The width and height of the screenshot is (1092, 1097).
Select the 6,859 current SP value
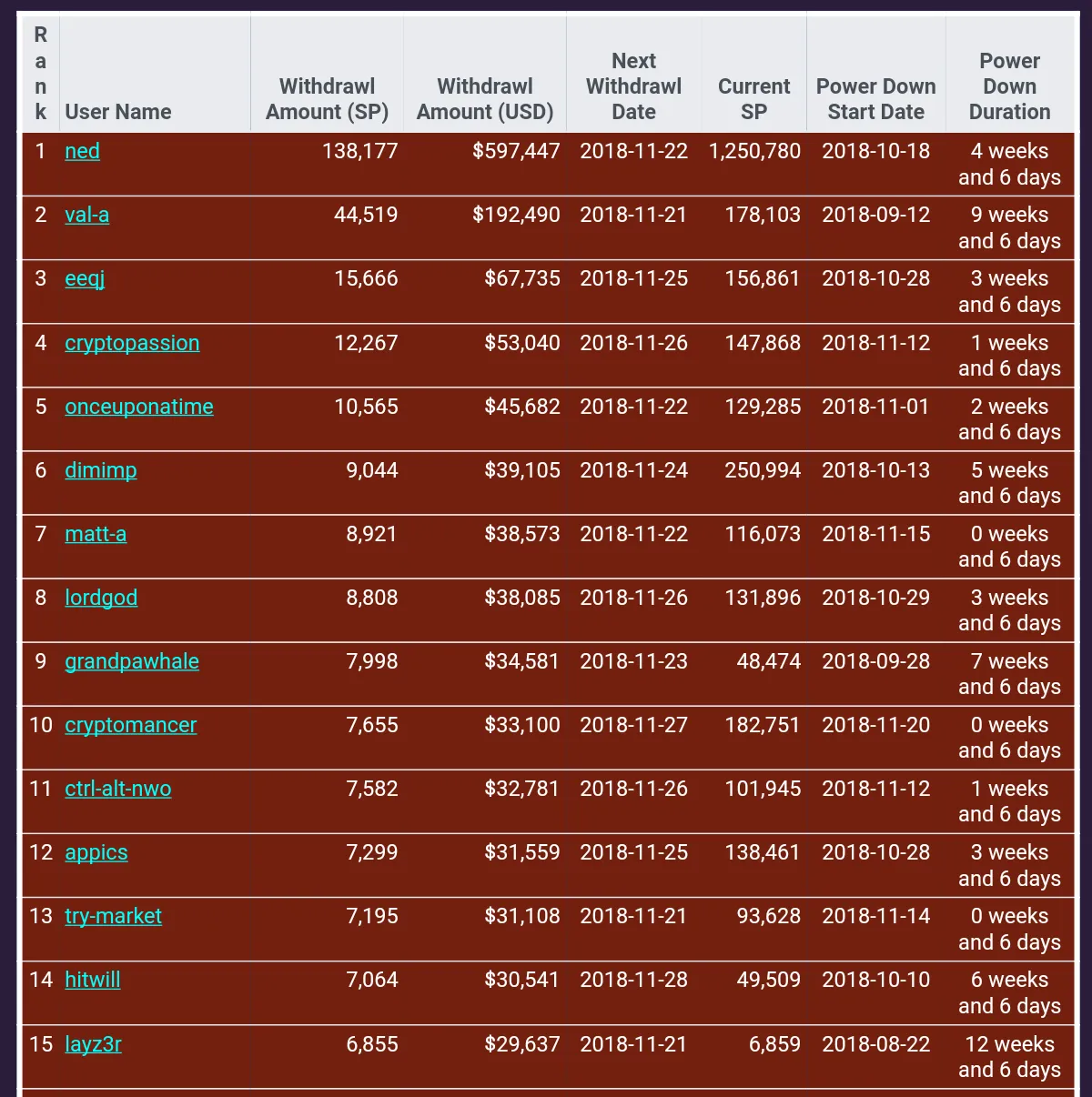(775, 1045)
